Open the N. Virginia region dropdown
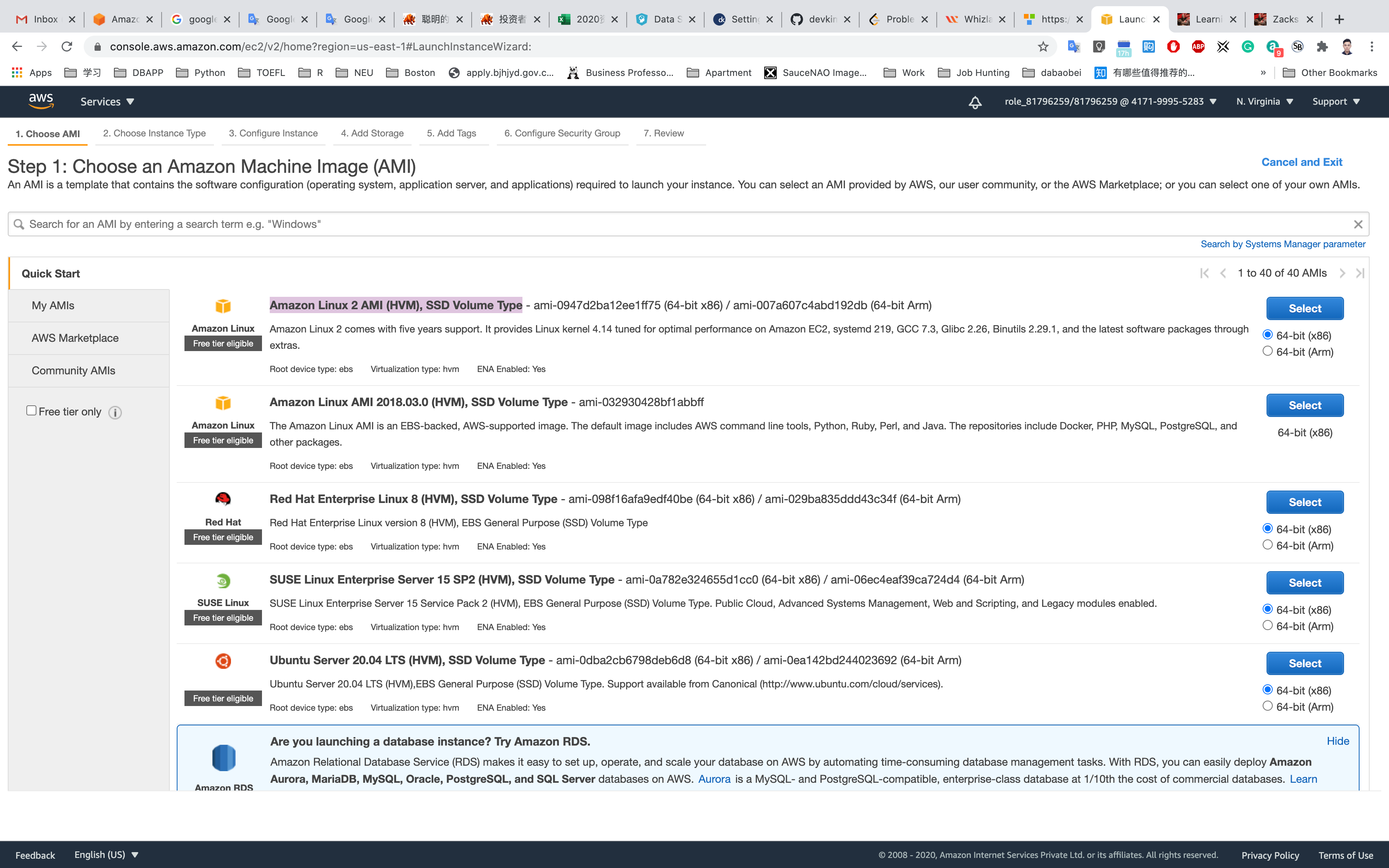1389x868 pixels. (1264, 102)
